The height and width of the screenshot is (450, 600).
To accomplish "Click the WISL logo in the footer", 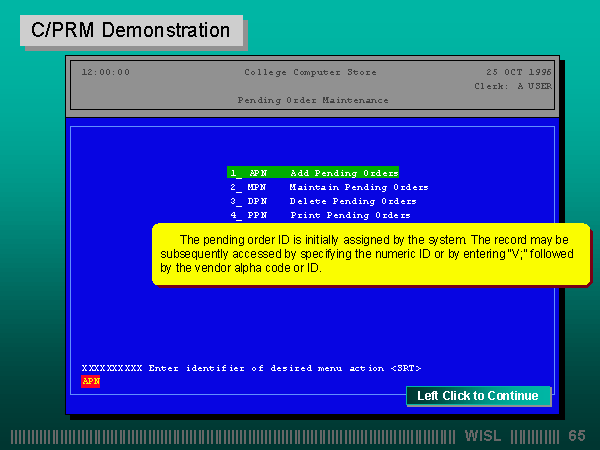I will click(485, 436).
